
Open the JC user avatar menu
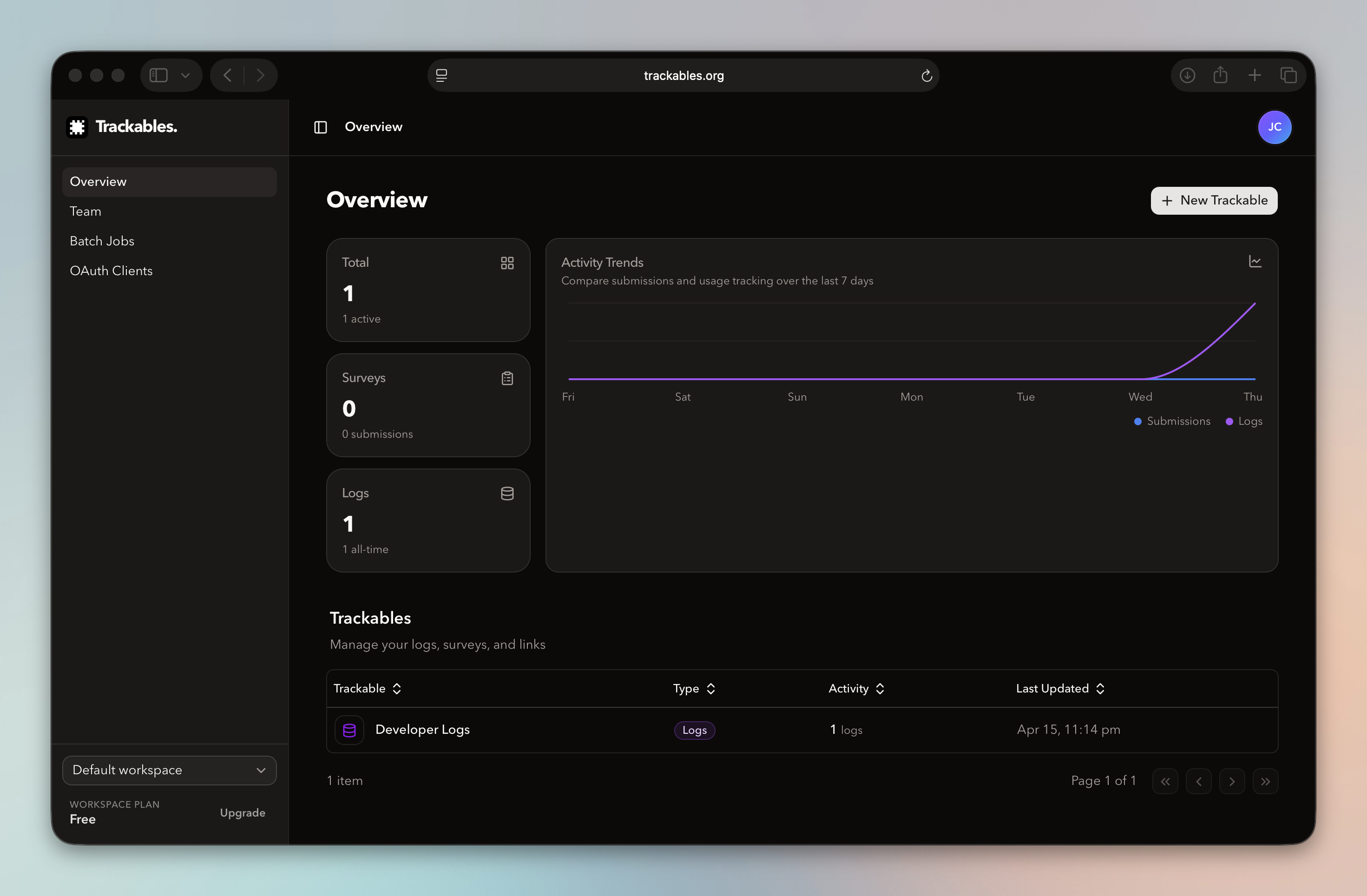click(1274, 127)
